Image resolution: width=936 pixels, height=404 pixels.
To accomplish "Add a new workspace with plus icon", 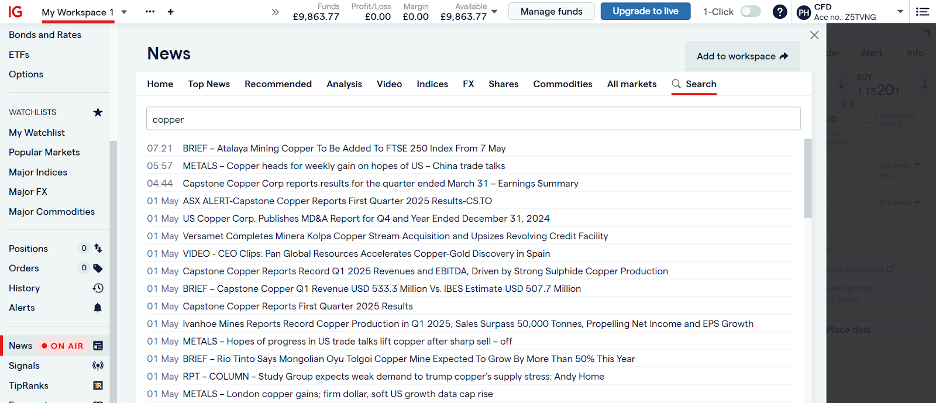I will click(x=171, y=11).
